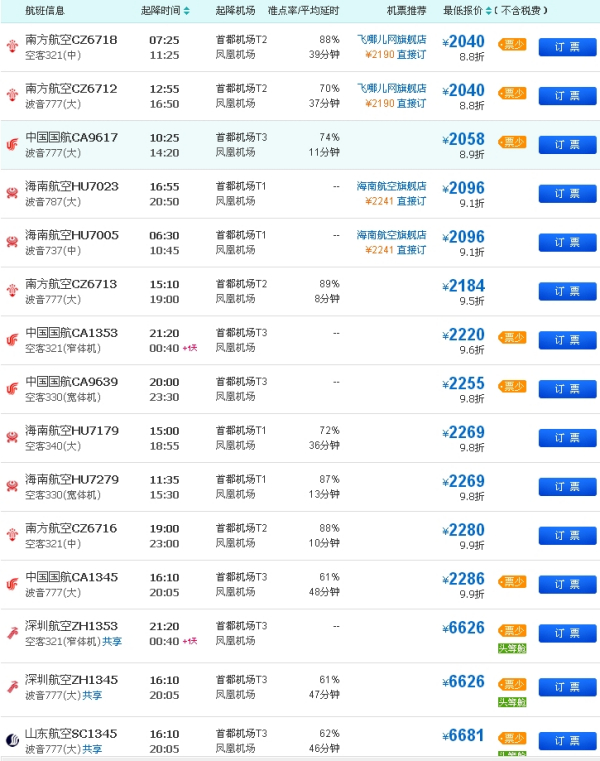Click Air China logo beside CA1353
The image size is (600, 761).
12,340
